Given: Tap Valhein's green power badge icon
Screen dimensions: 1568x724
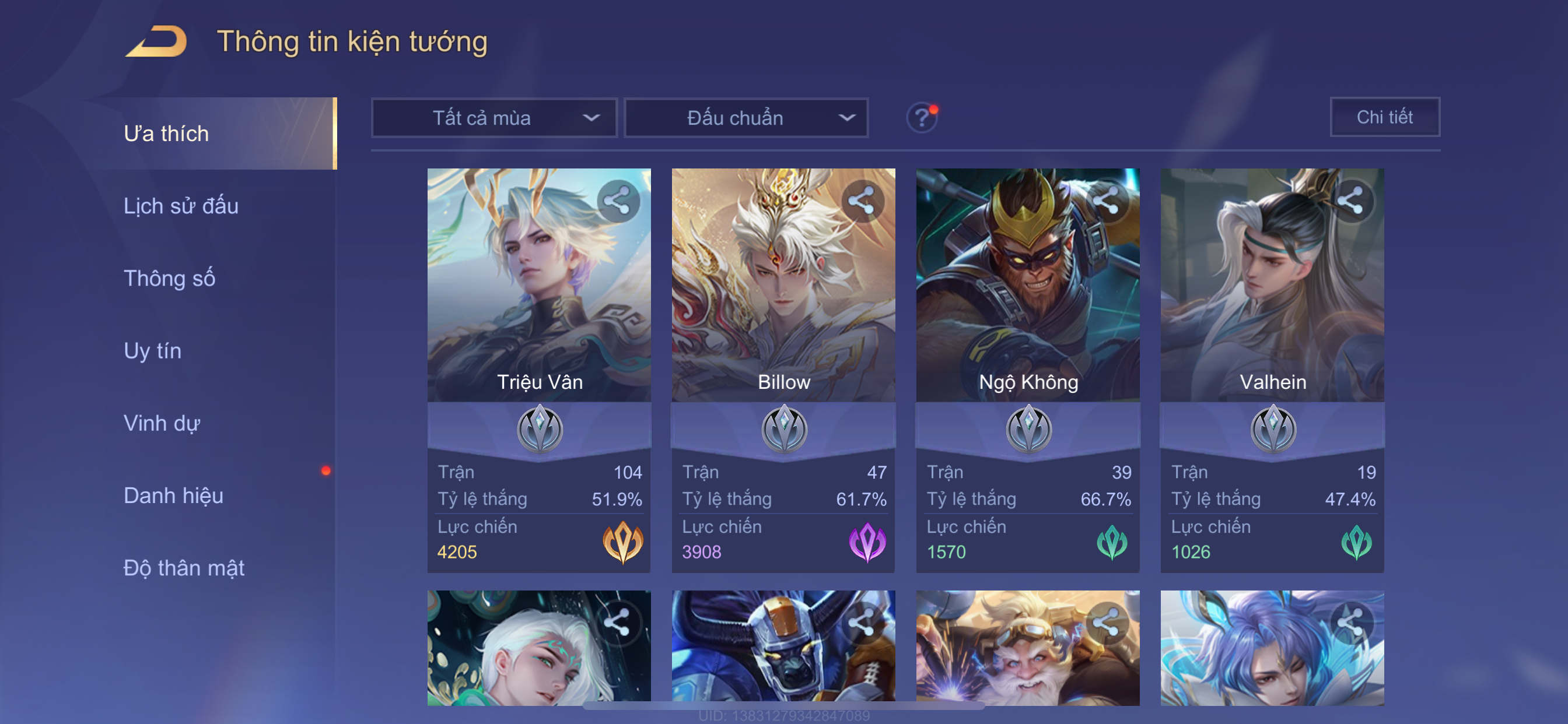Looking at the screenshot, I should tap(1356, 542).
